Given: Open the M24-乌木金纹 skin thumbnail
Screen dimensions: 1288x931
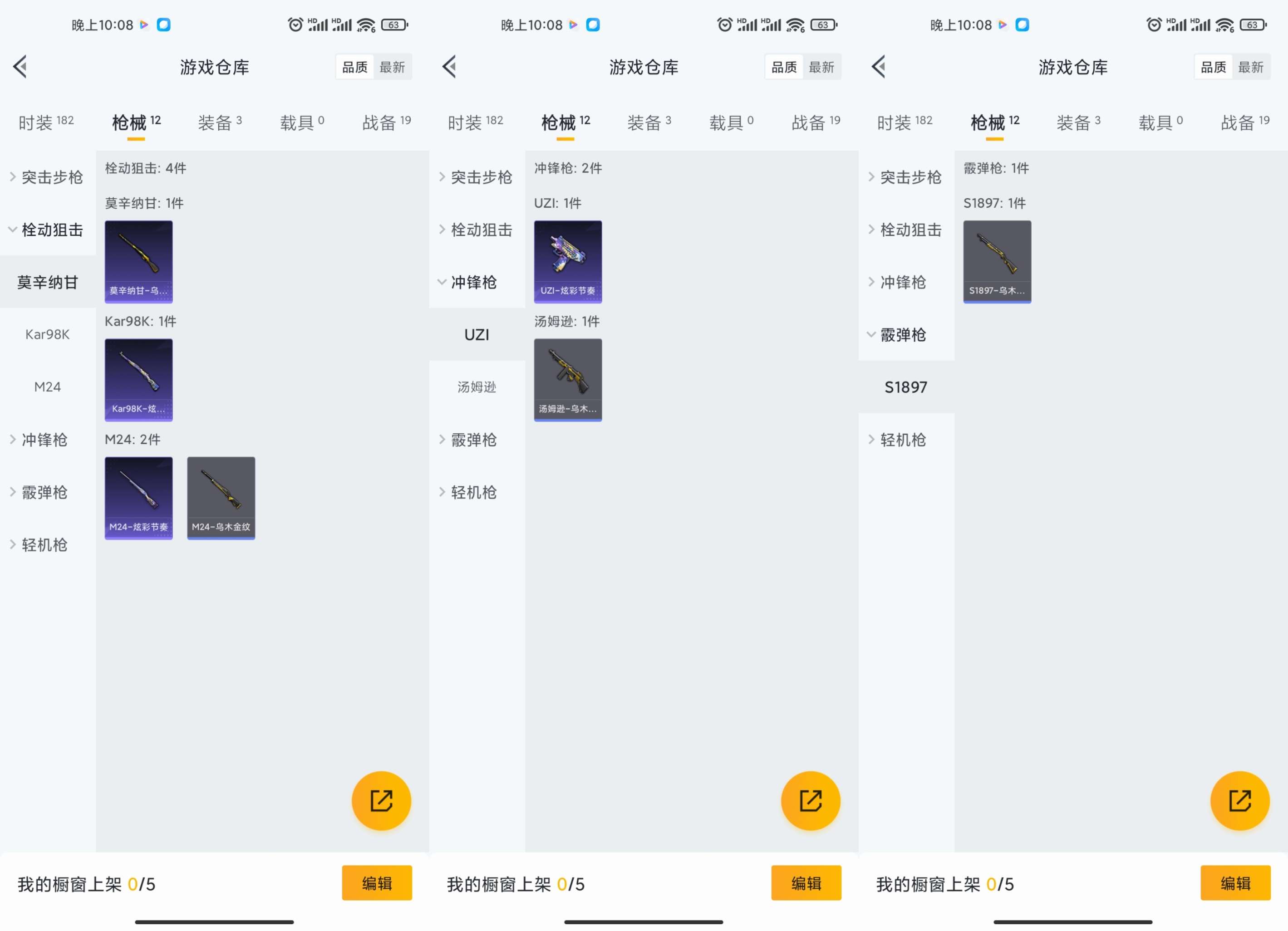Looking at the screenshot, I should click(x=221, y=498).
